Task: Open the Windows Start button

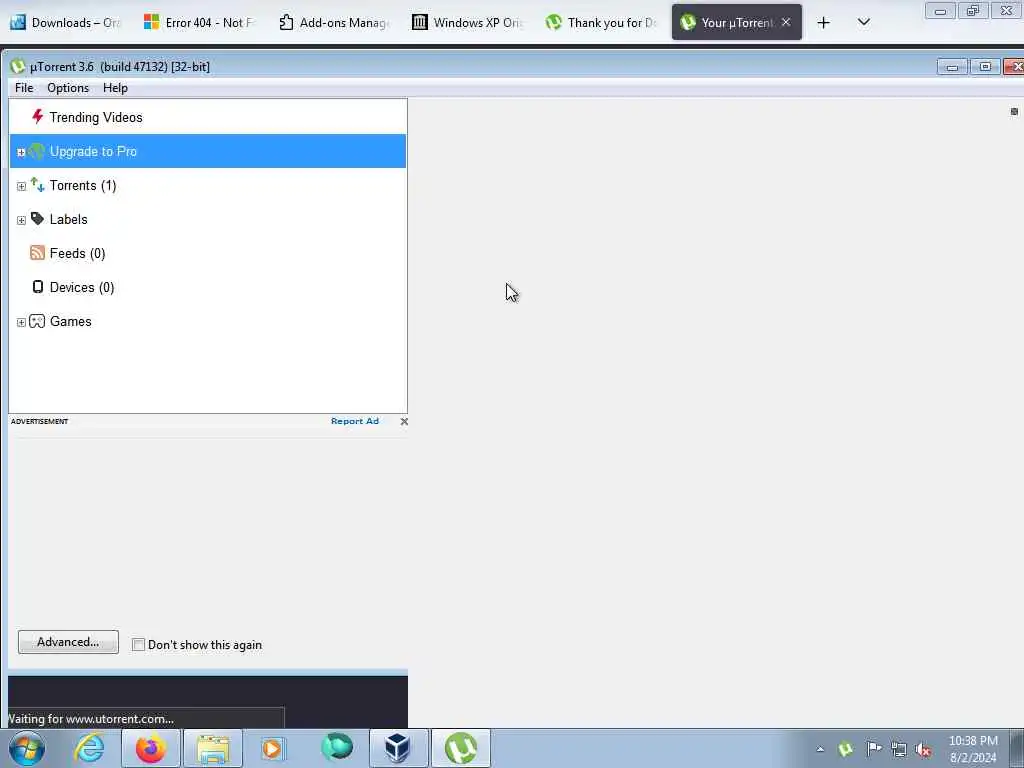Action: pyautogui.click(x=27, y=748)
